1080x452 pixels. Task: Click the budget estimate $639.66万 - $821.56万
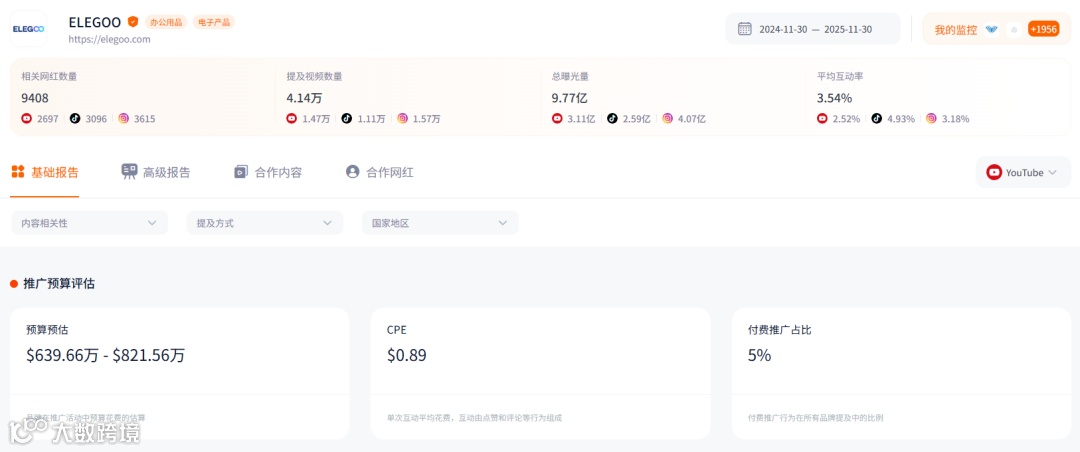click(x=105, y=356)
